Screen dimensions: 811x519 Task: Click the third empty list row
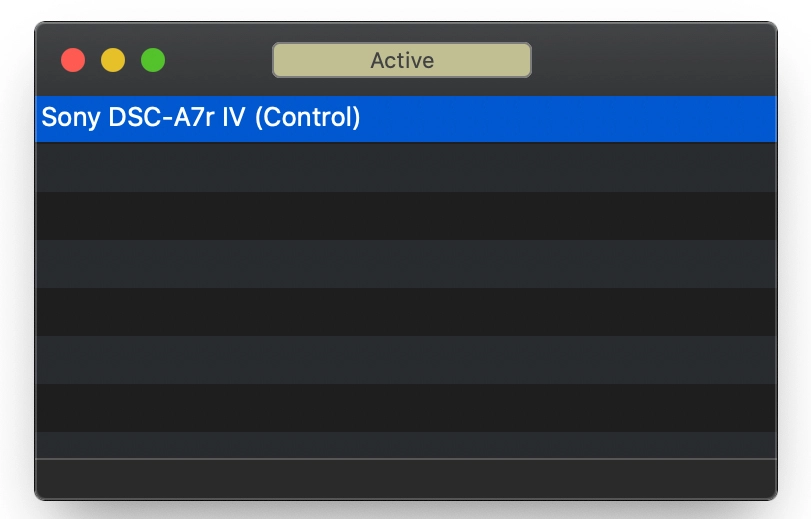[x=406, y=263]
